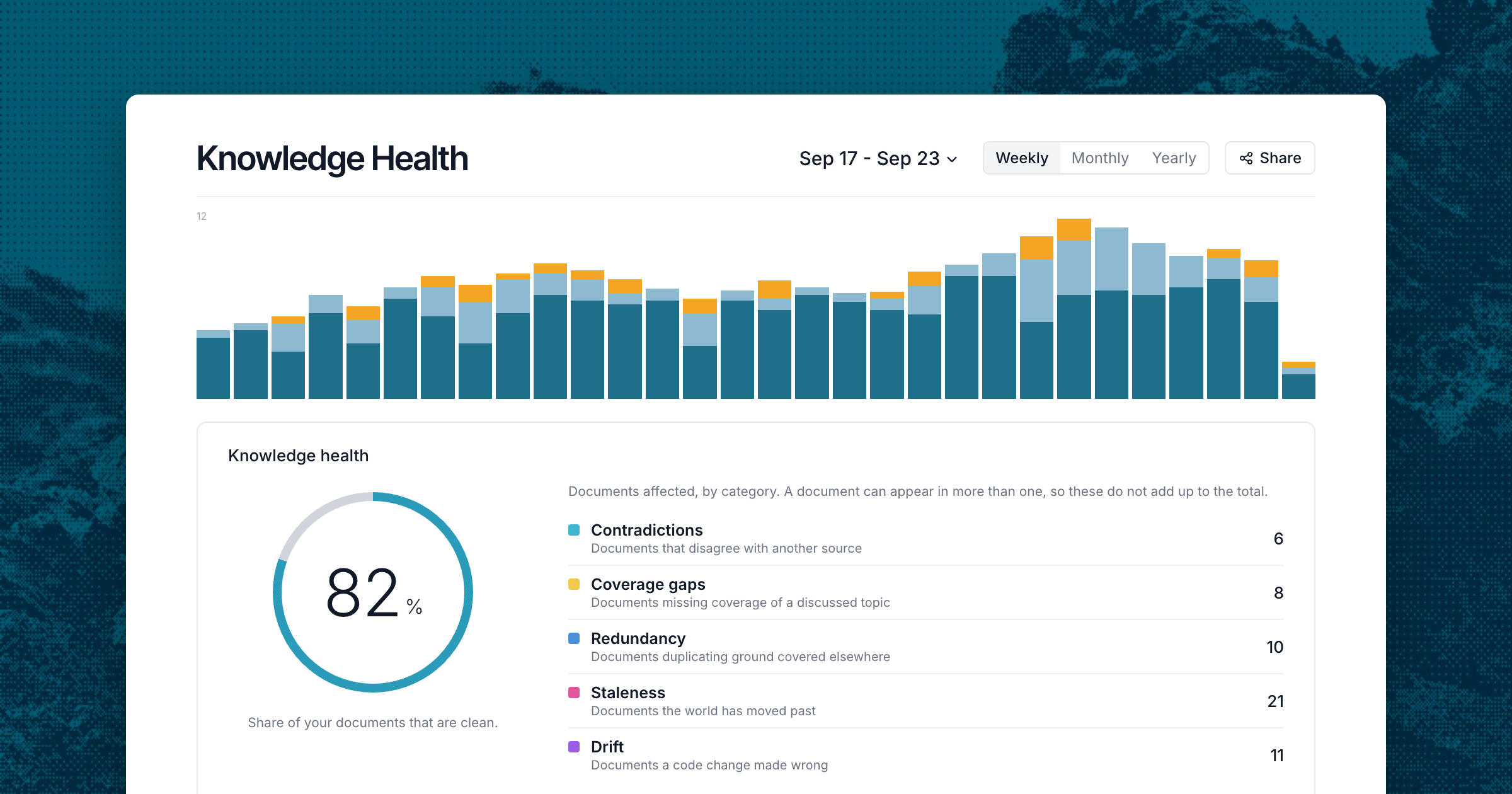Image resolution: width=1512 pixels, height=794 pixels.
Task: Select the Coverage gaps category label
Action: click(x=648, y=584)
